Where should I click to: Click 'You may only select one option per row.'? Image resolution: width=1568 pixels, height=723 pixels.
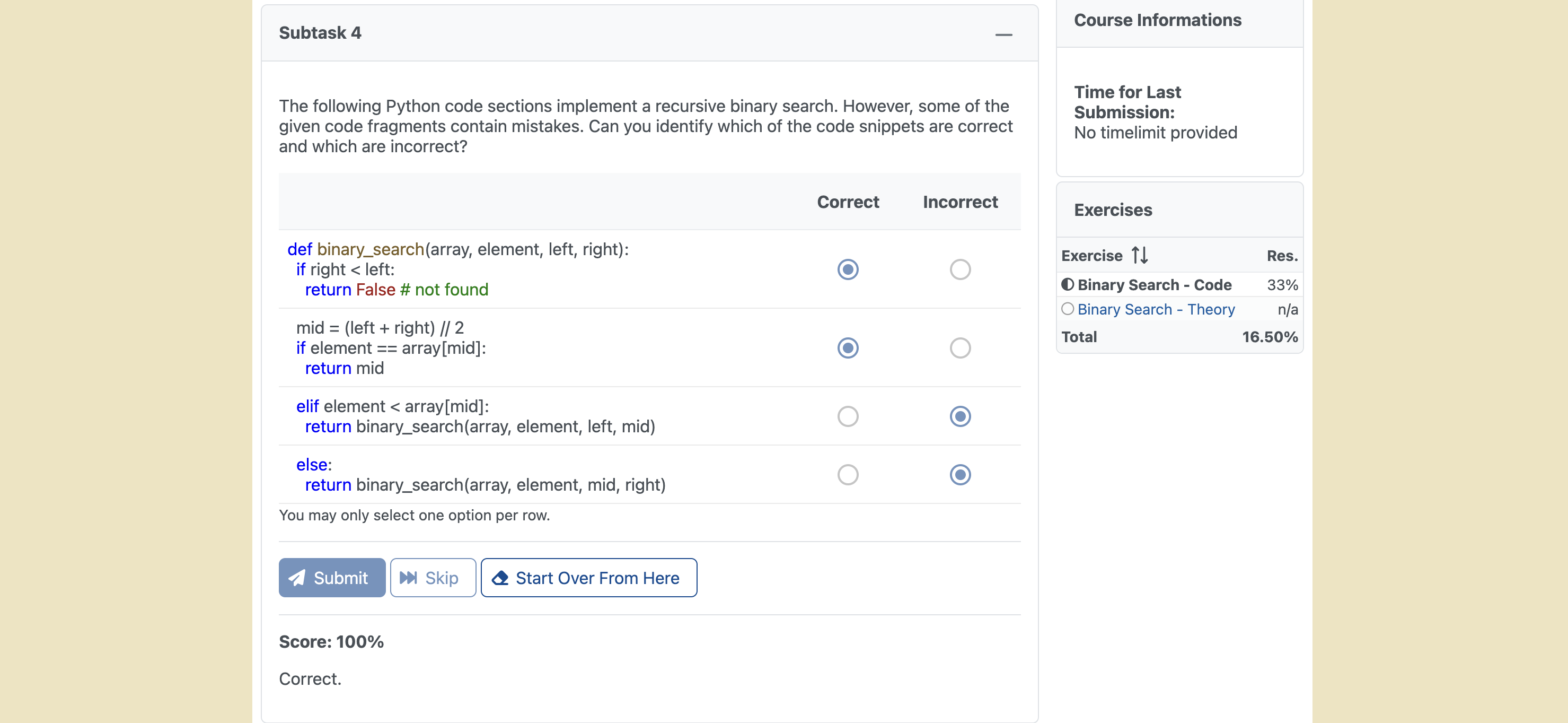point(414,515)
